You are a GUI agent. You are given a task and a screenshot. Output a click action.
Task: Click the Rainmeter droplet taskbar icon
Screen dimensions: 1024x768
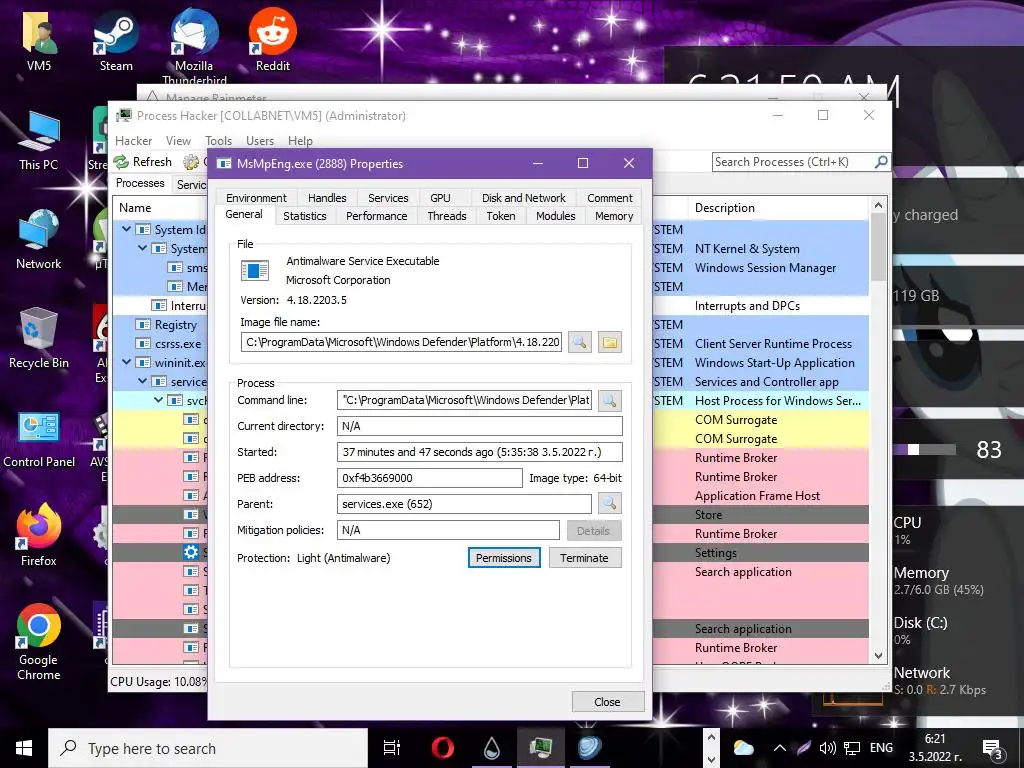pos(492,748)
